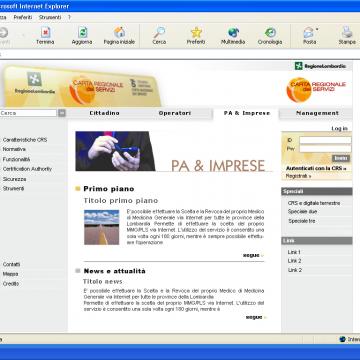Click the Termina stop icon
The height and width of the screenshot is (360, 360).
tap(45, 33)
